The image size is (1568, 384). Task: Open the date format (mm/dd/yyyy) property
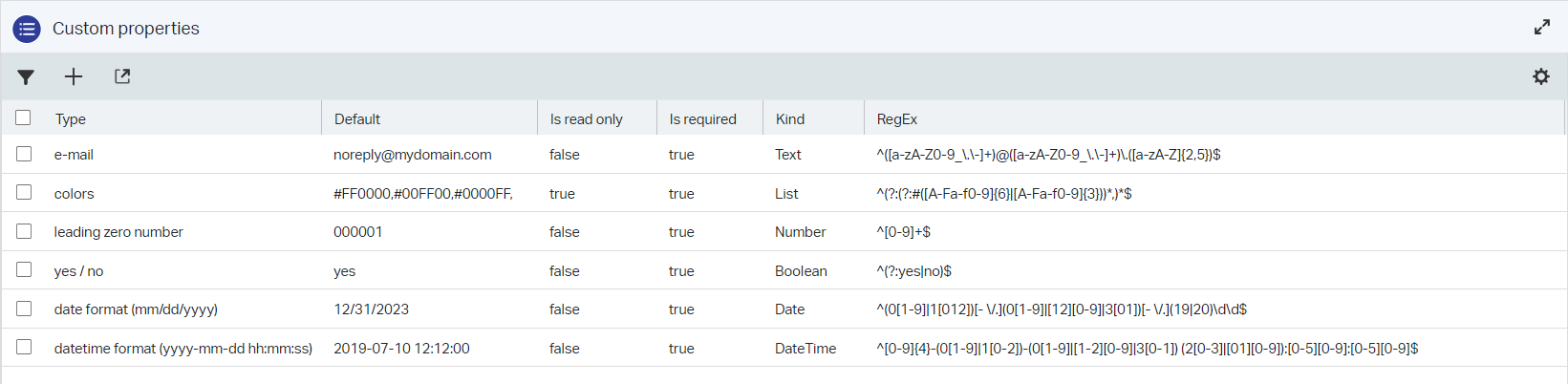click(x=136, y=309)
